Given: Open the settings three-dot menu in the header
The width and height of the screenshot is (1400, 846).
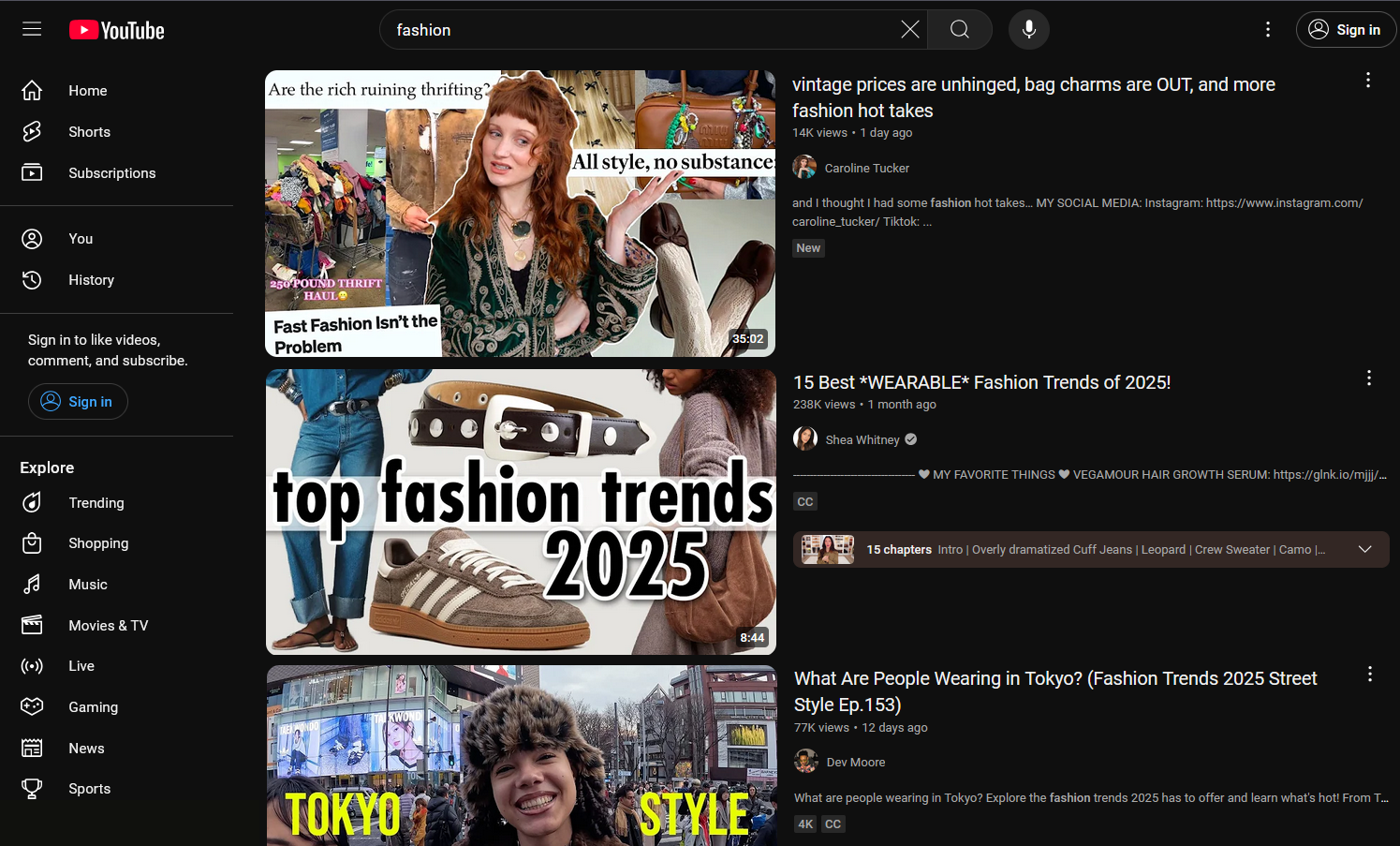Looking at the screenshot, I should point(1267,29).
